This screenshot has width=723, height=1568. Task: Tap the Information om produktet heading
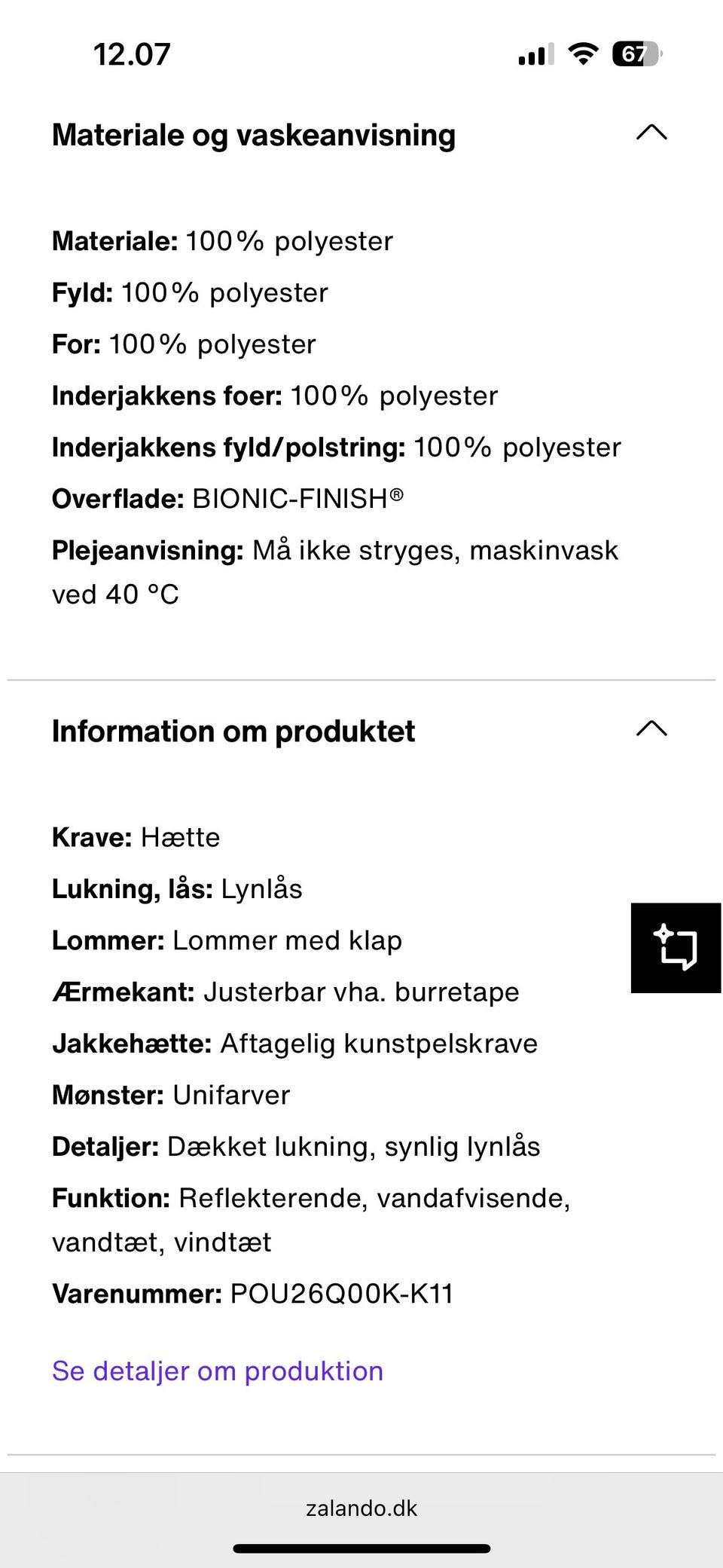tap(233, 732)
